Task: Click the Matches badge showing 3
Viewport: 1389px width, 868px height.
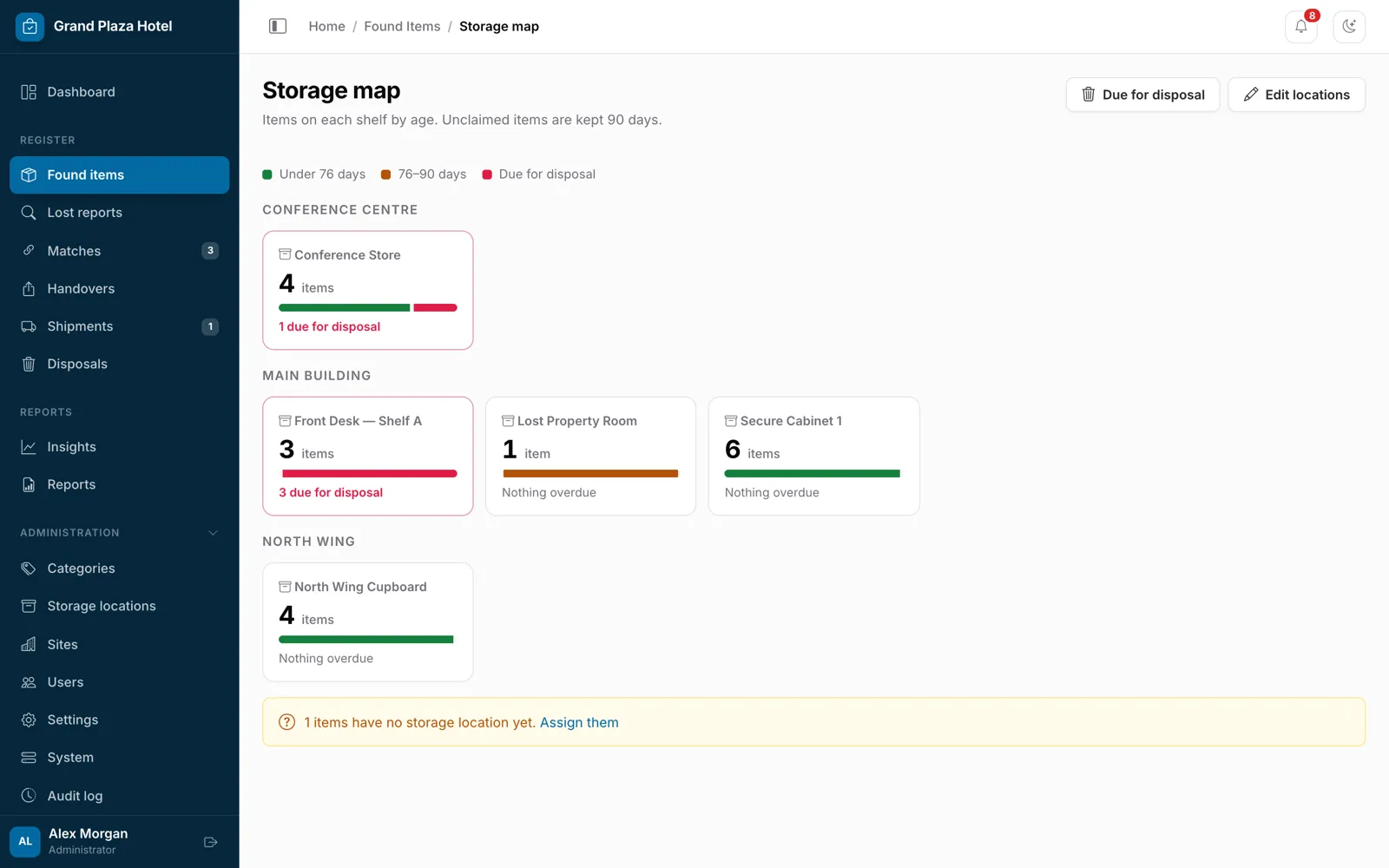Action: pos(210,251)
